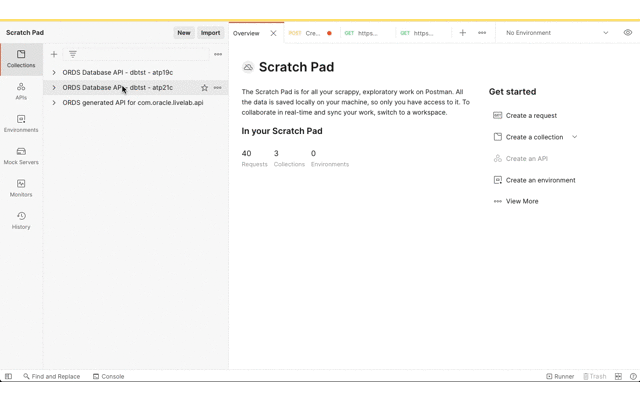640x400 pixels.
Task: Open the Collections sidebar panel
Action: (21, 59)
